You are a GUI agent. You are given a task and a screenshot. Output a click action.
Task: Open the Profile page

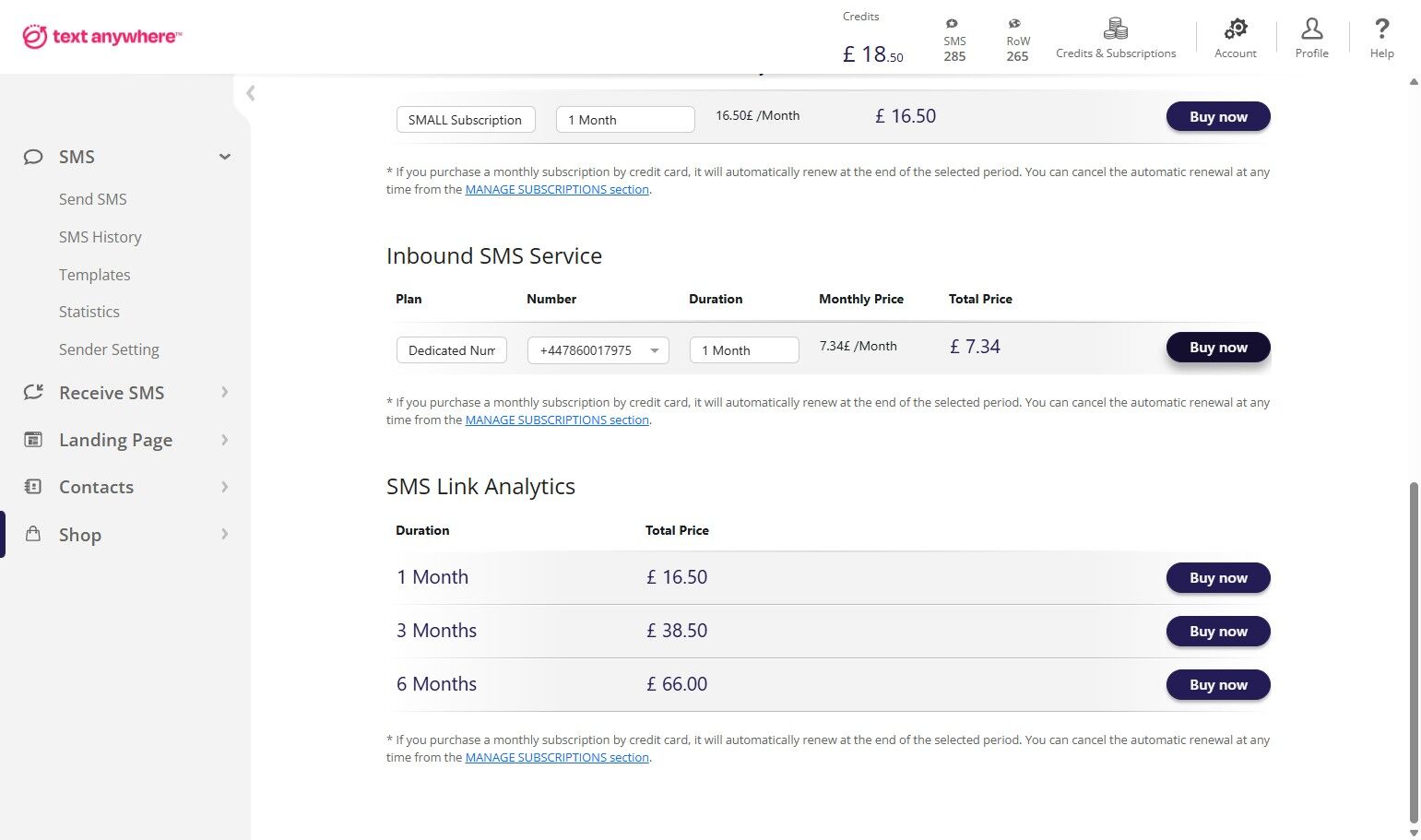coord(1311,37)
